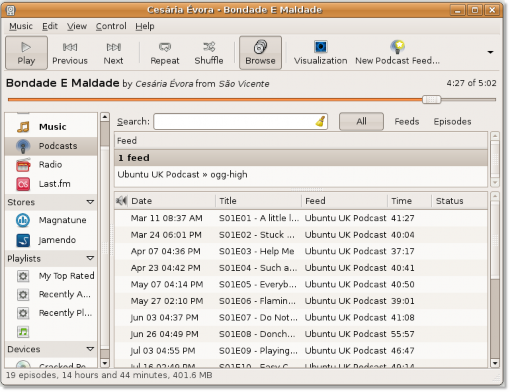Clear search with the broom icon
Viewport: 510px width, 392px height.
tap(320, 122)
